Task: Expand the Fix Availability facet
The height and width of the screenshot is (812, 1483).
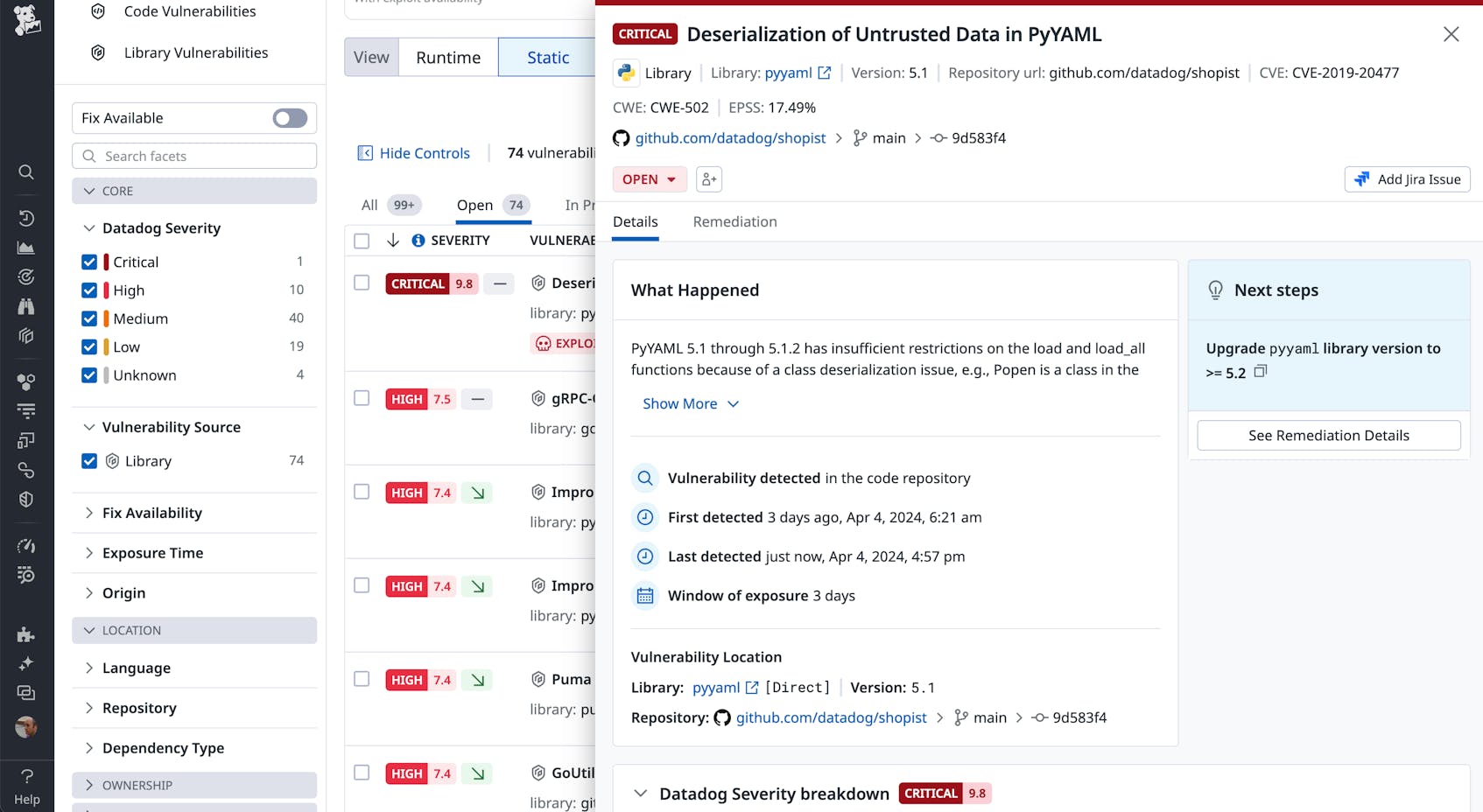Action: coord(152,514)
